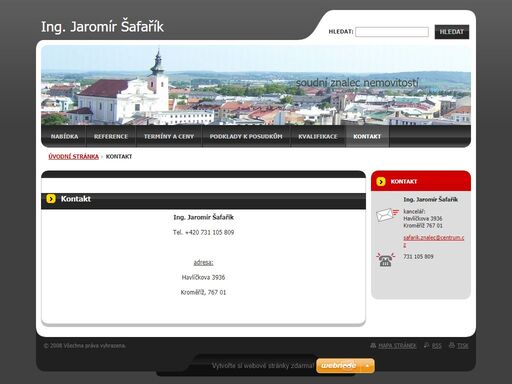Select the Kontakt tab in navigation bar

pyautogui.click(x=367, y=136)
